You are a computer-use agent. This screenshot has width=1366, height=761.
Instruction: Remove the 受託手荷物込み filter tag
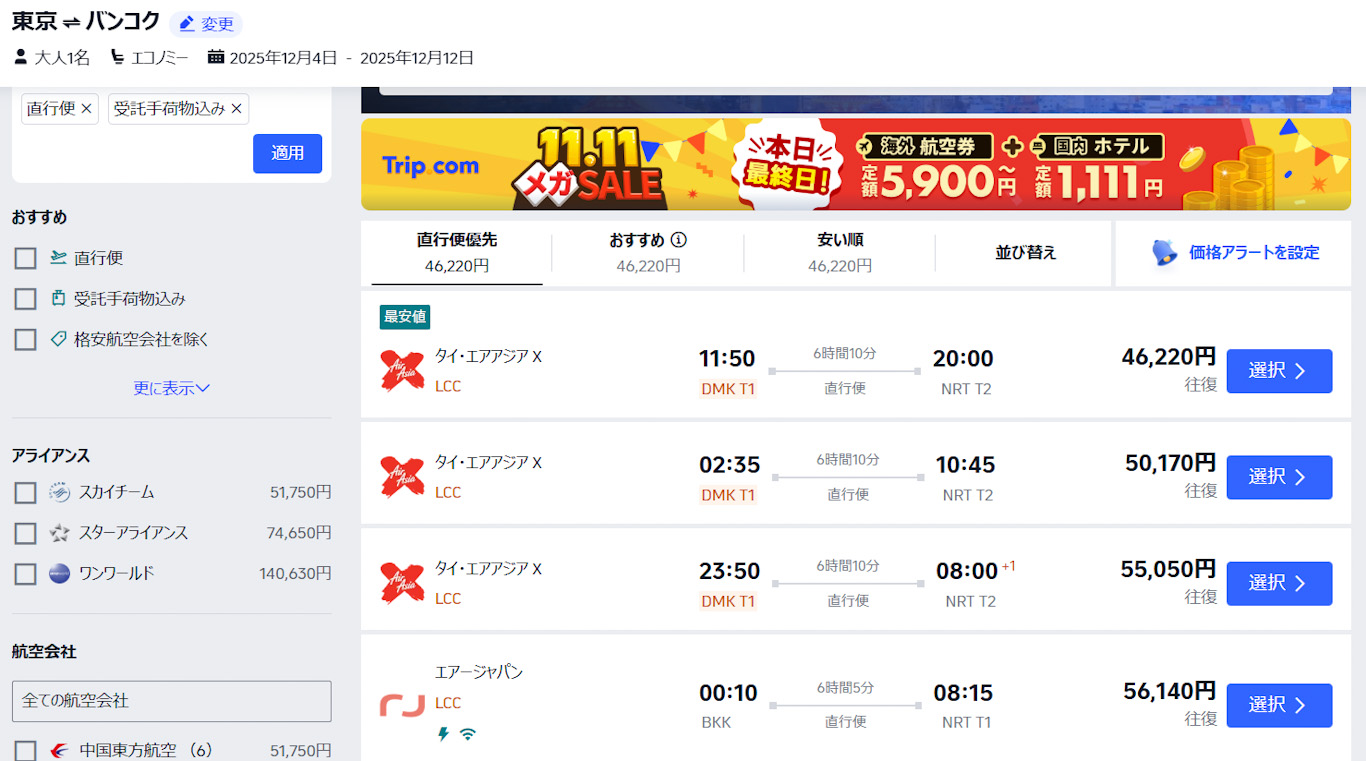[x=236, y=109]
